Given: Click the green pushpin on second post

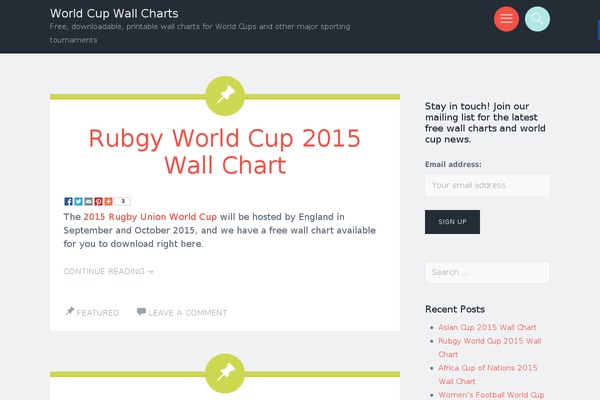Looking at the screenshot, I should pyautogui.click(x=225, y=373).
